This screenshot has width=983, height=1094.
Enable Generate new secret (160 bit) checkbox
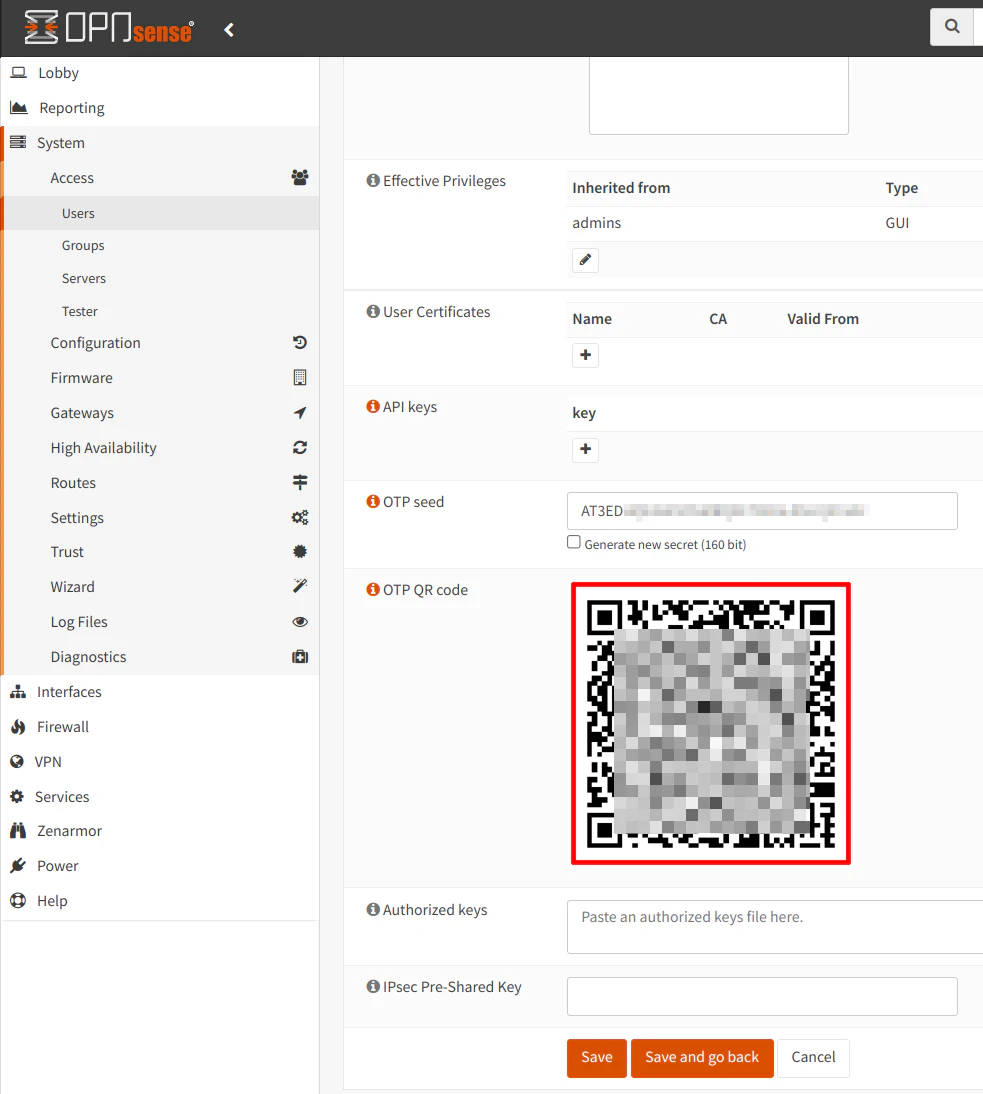pos(573,542)
